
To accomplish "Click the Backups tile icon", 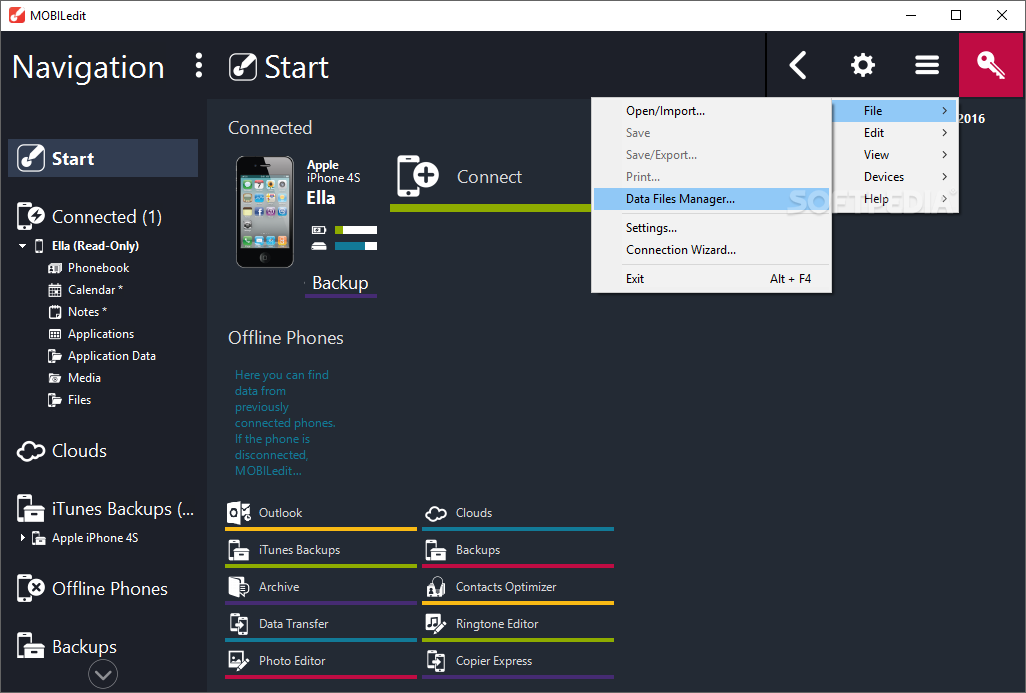I will (x=436, y=550).
